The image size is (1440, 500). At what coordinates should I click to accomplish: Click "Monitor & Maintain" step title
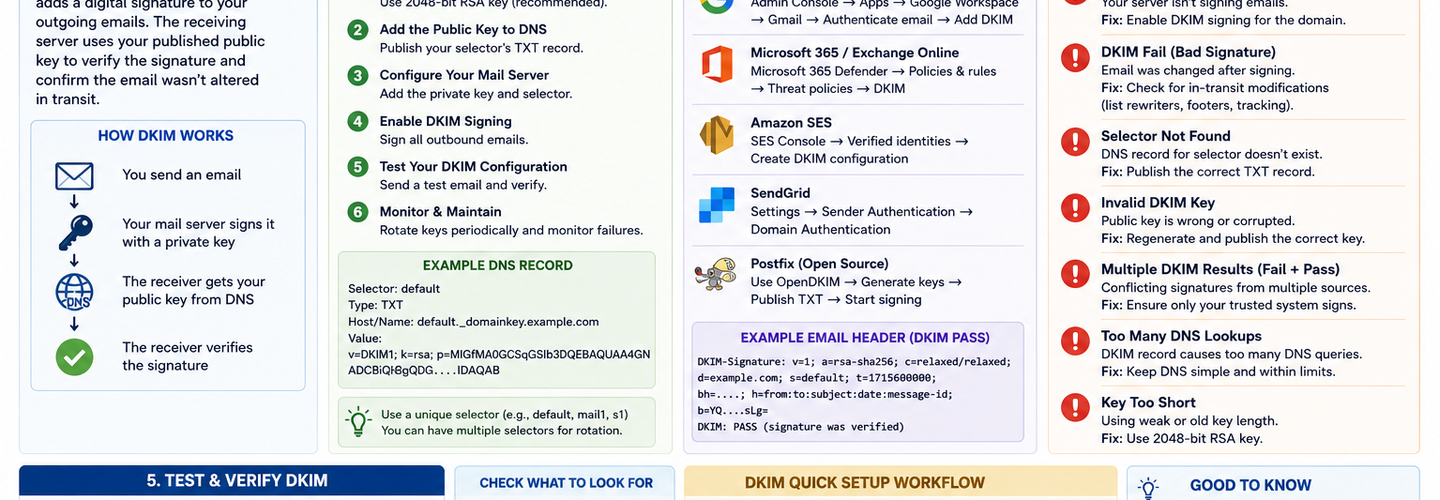coord(440,212)
